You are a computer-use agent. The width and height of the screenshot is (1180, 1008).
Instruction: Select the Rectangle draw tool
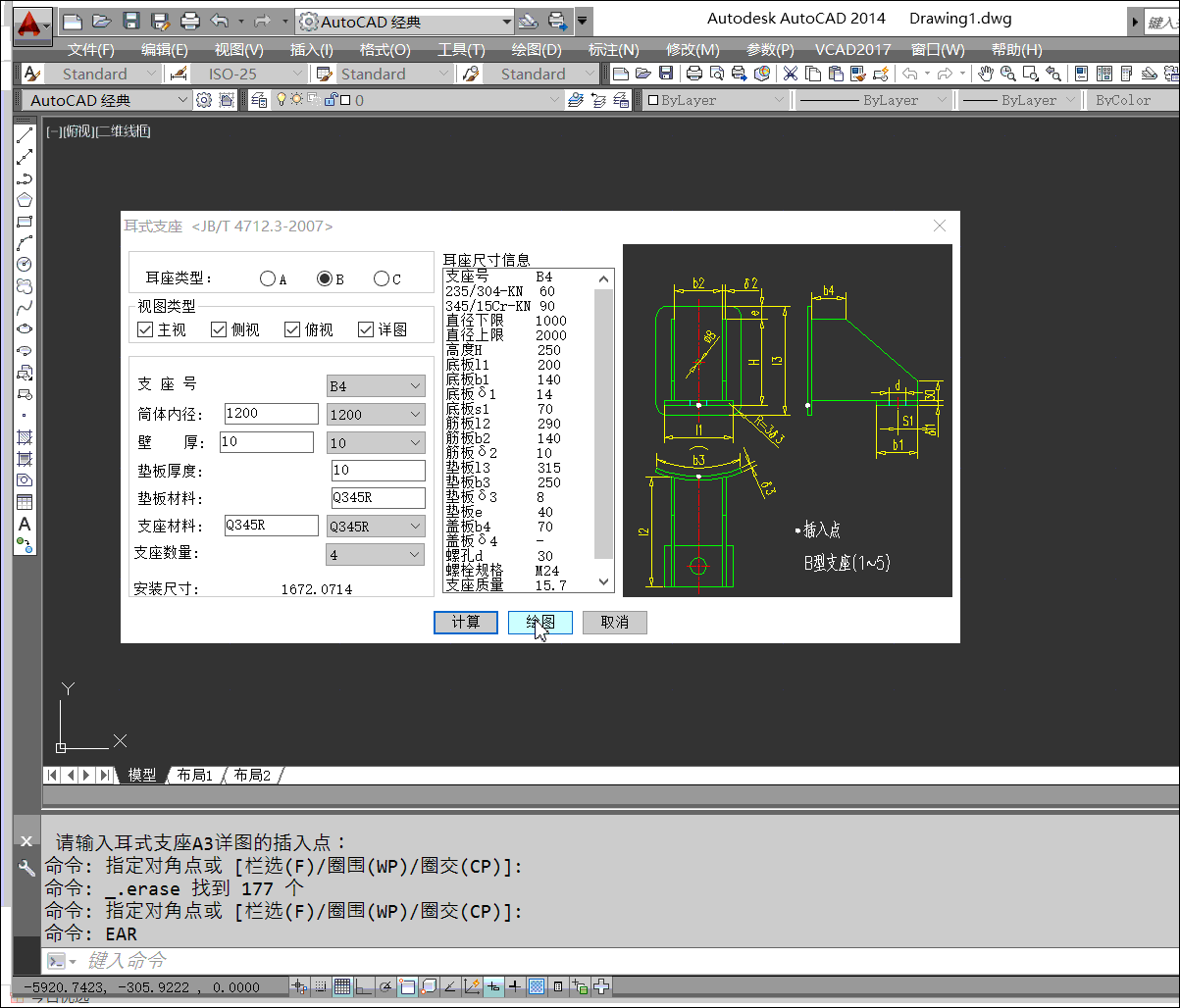tap(26, 222)
